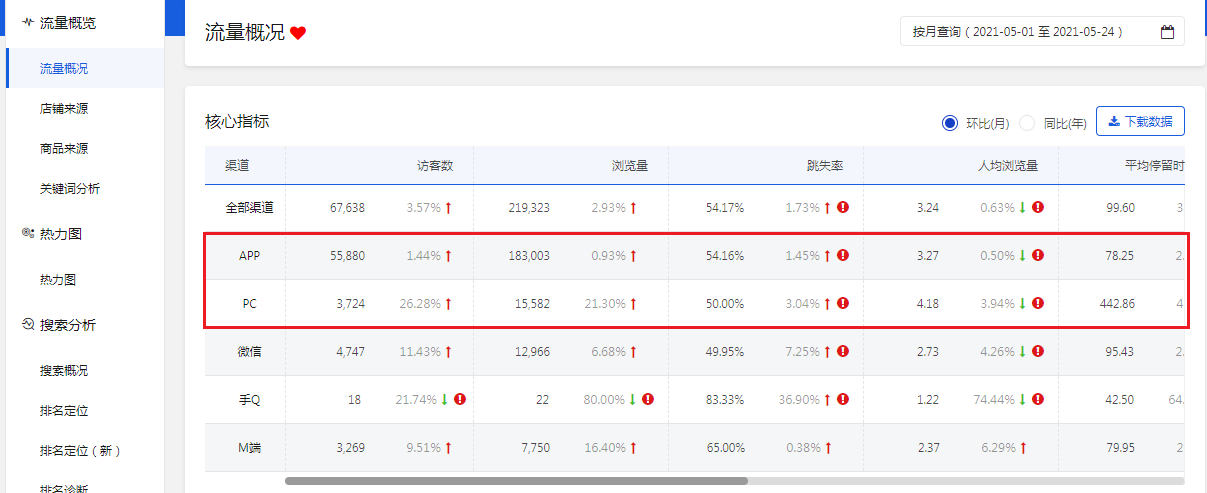Viewport: 1207px width, 493px height.
Task: Click the 67,638 visitor count value
Action: click(x=347, y=208)
